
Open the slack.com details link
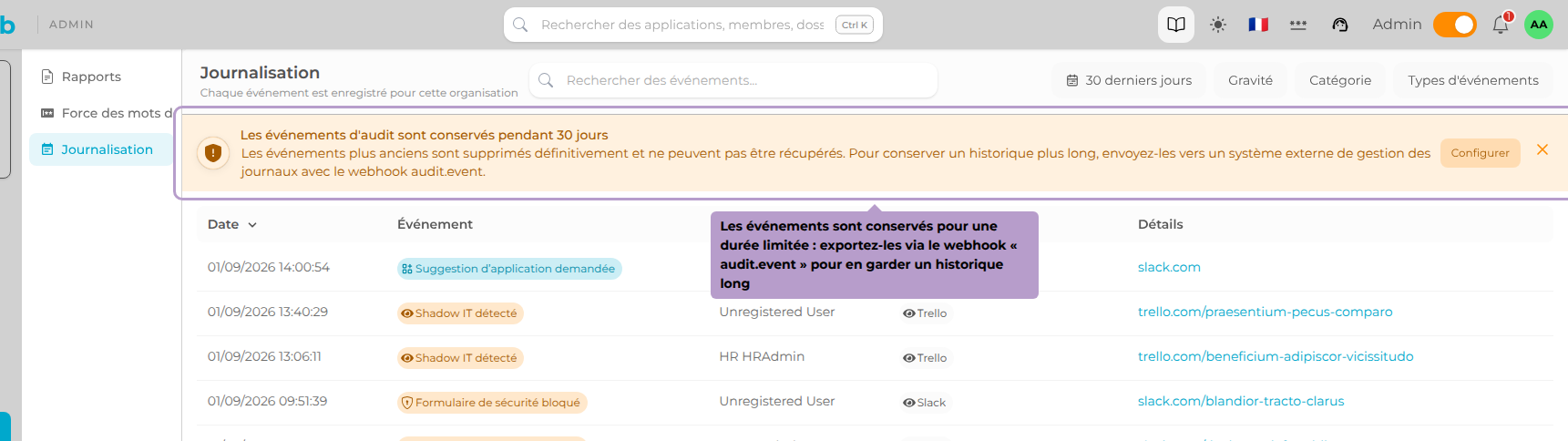pos(1169,267)
